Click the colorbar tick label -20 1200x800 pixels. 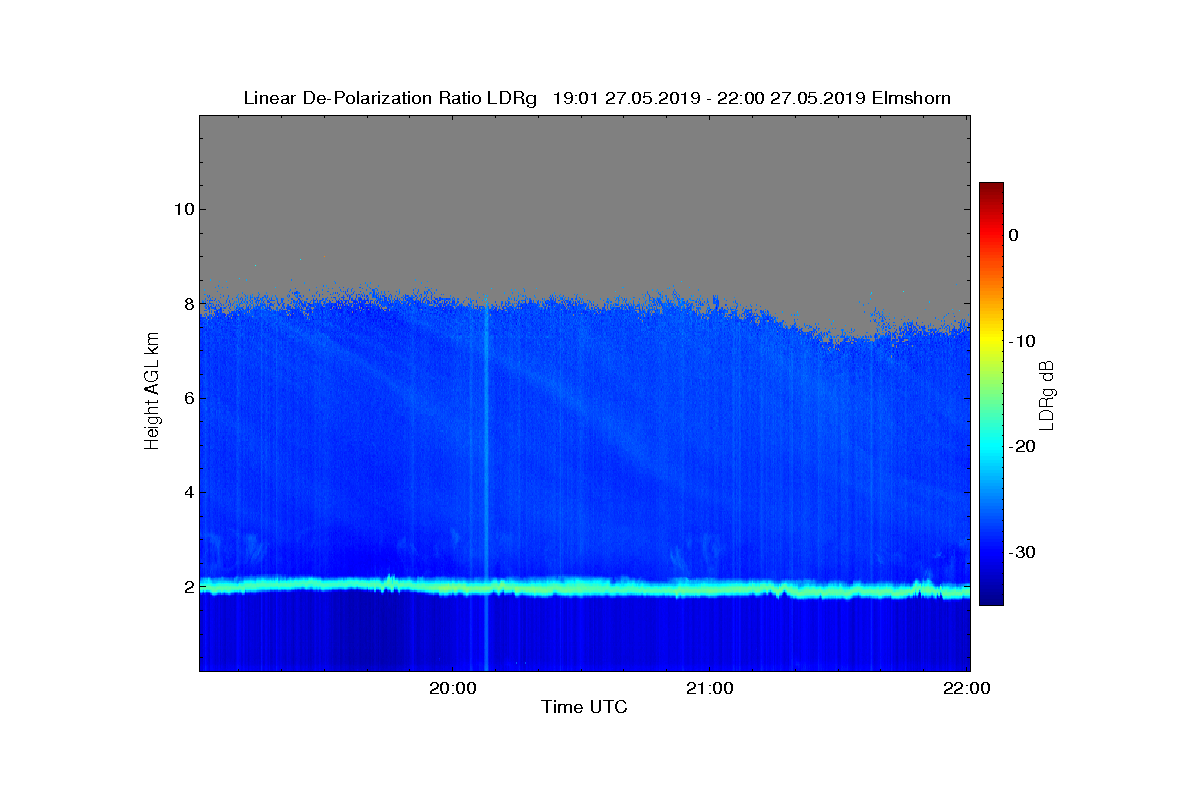1021,446
